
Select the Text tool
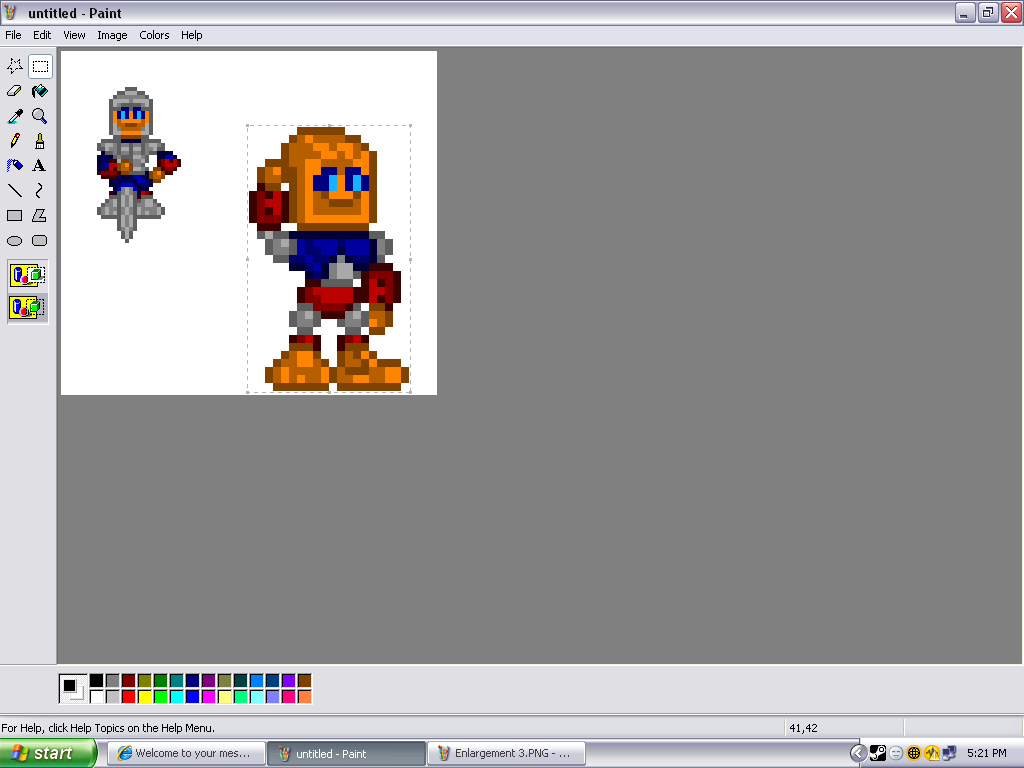[x=39, y=166]
